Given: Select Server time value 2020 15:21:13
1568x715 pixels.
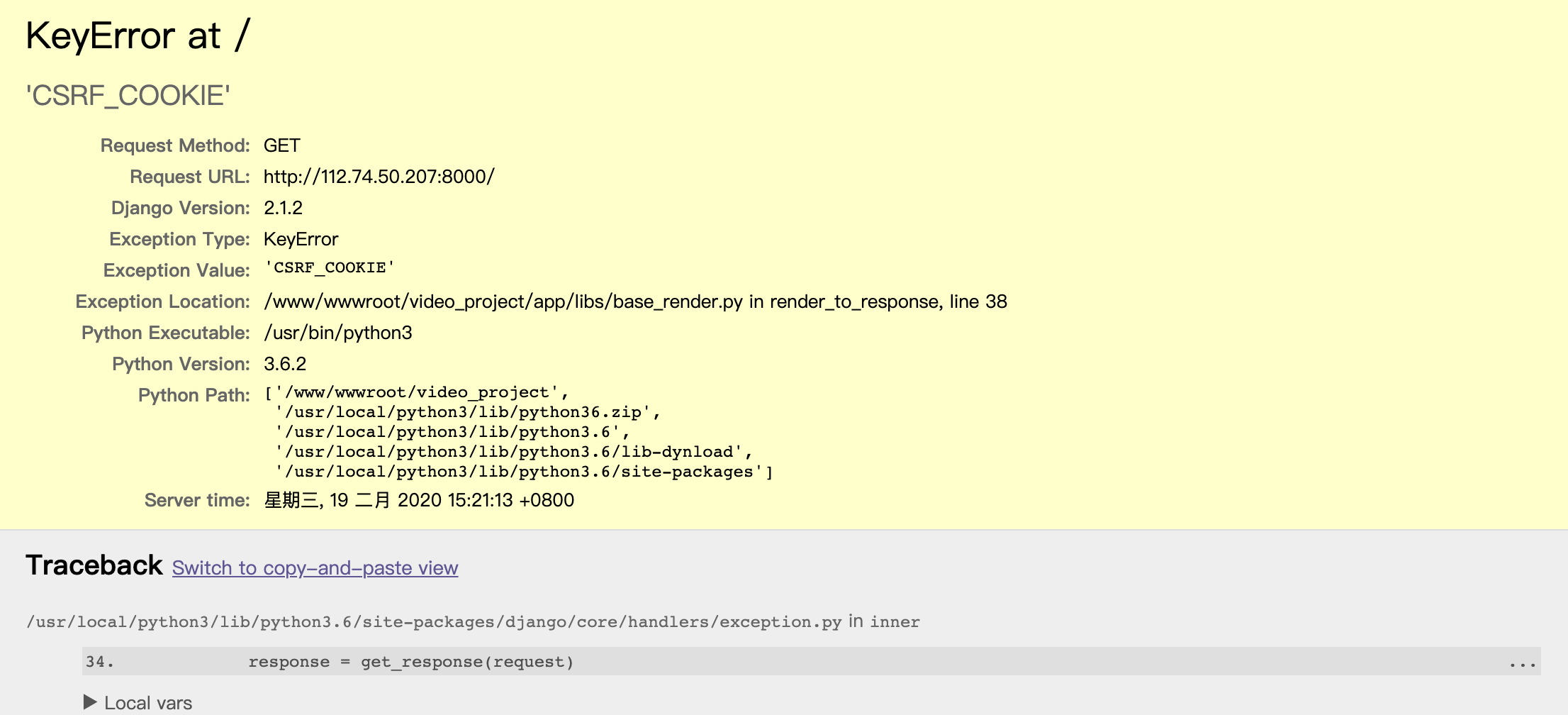Looking at the screenshot, I should [x=419, y=500].
